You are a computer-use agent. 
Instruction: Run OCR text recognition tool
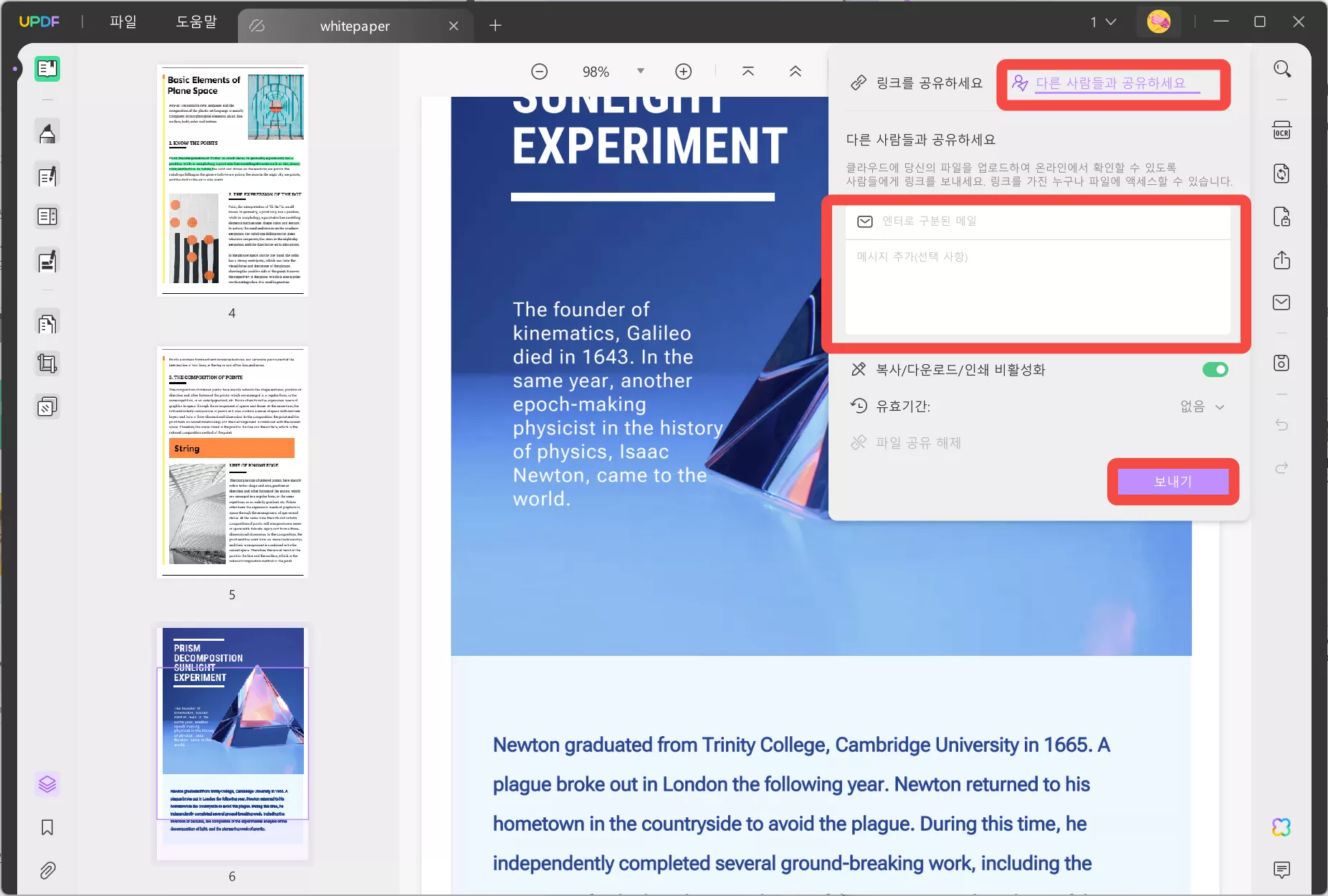click(x=1282, y=130)
